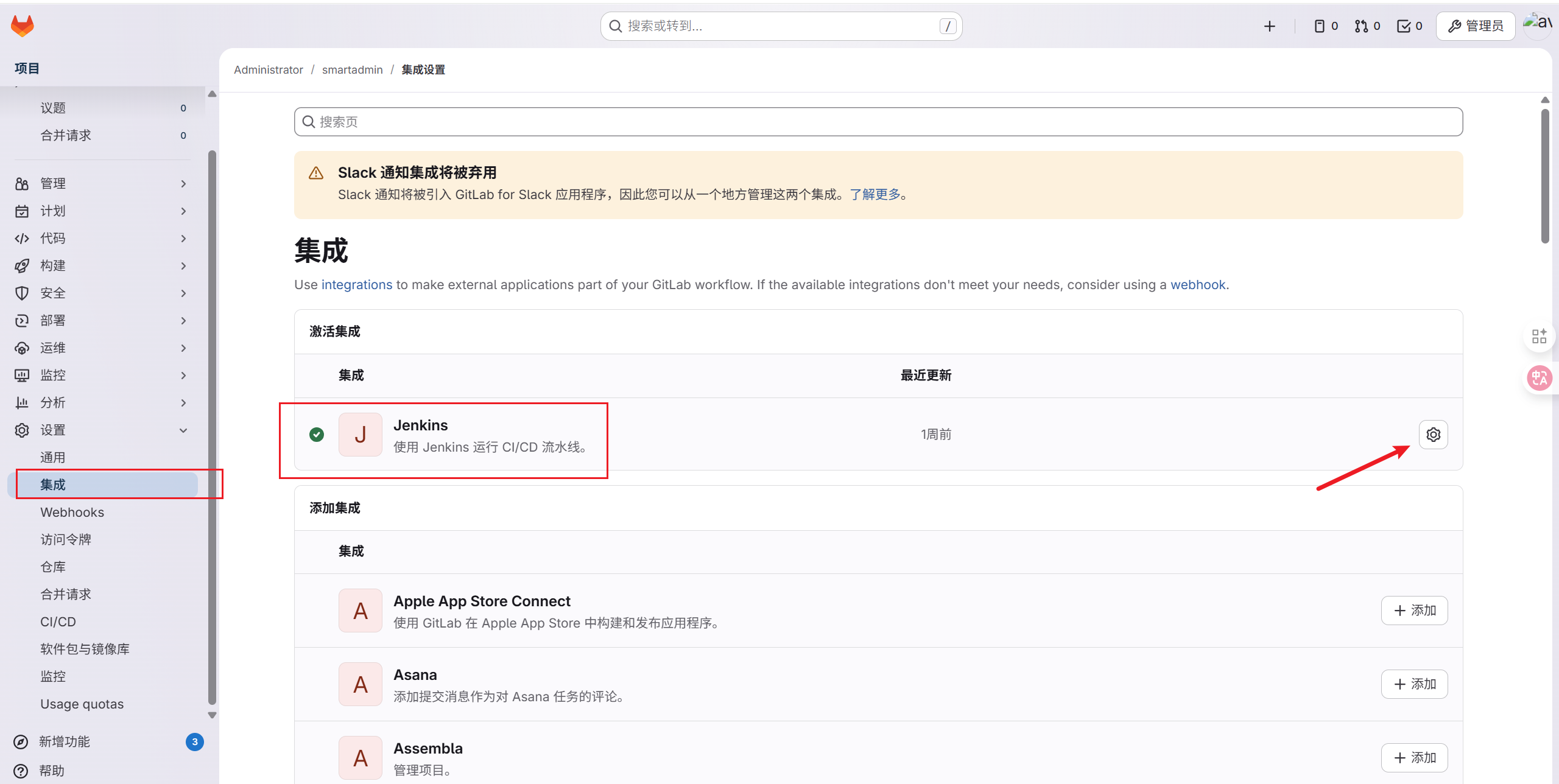Click the translate floating icon at right edge
Screen dimensions: 1559x784
[1539, 378]
